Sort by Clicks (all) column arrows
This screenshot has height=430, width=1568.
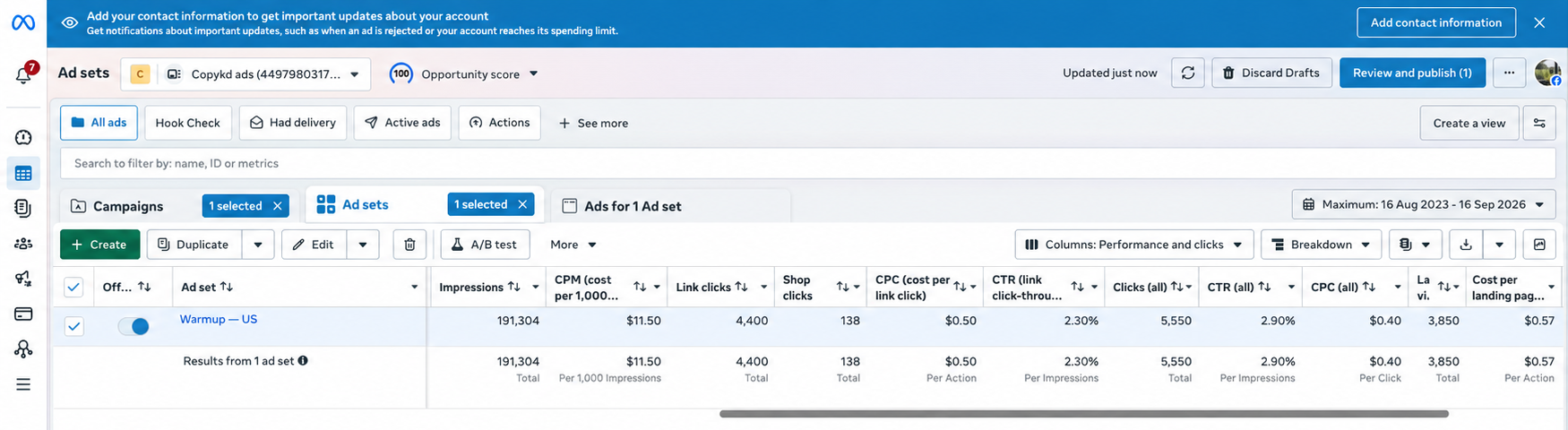(x=1177, y=287)
